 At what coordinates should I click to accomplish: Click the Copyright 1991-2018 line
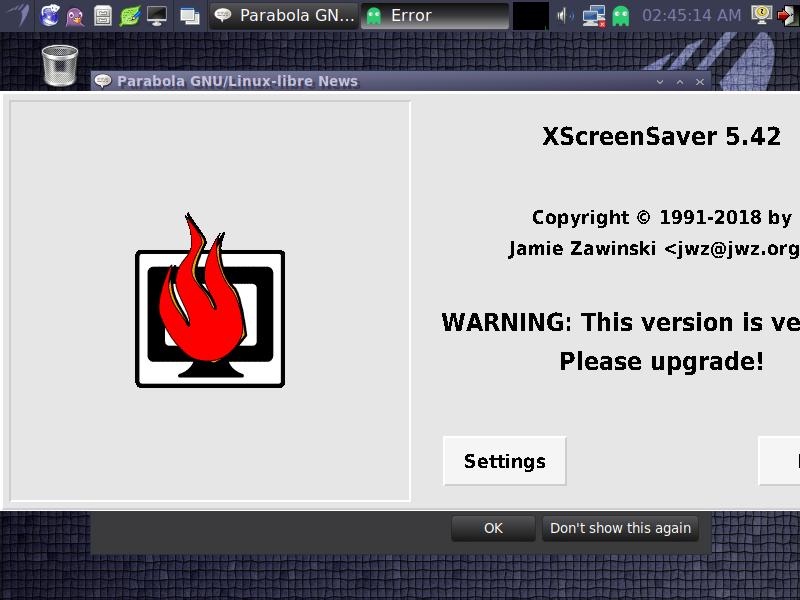(662, 217)
